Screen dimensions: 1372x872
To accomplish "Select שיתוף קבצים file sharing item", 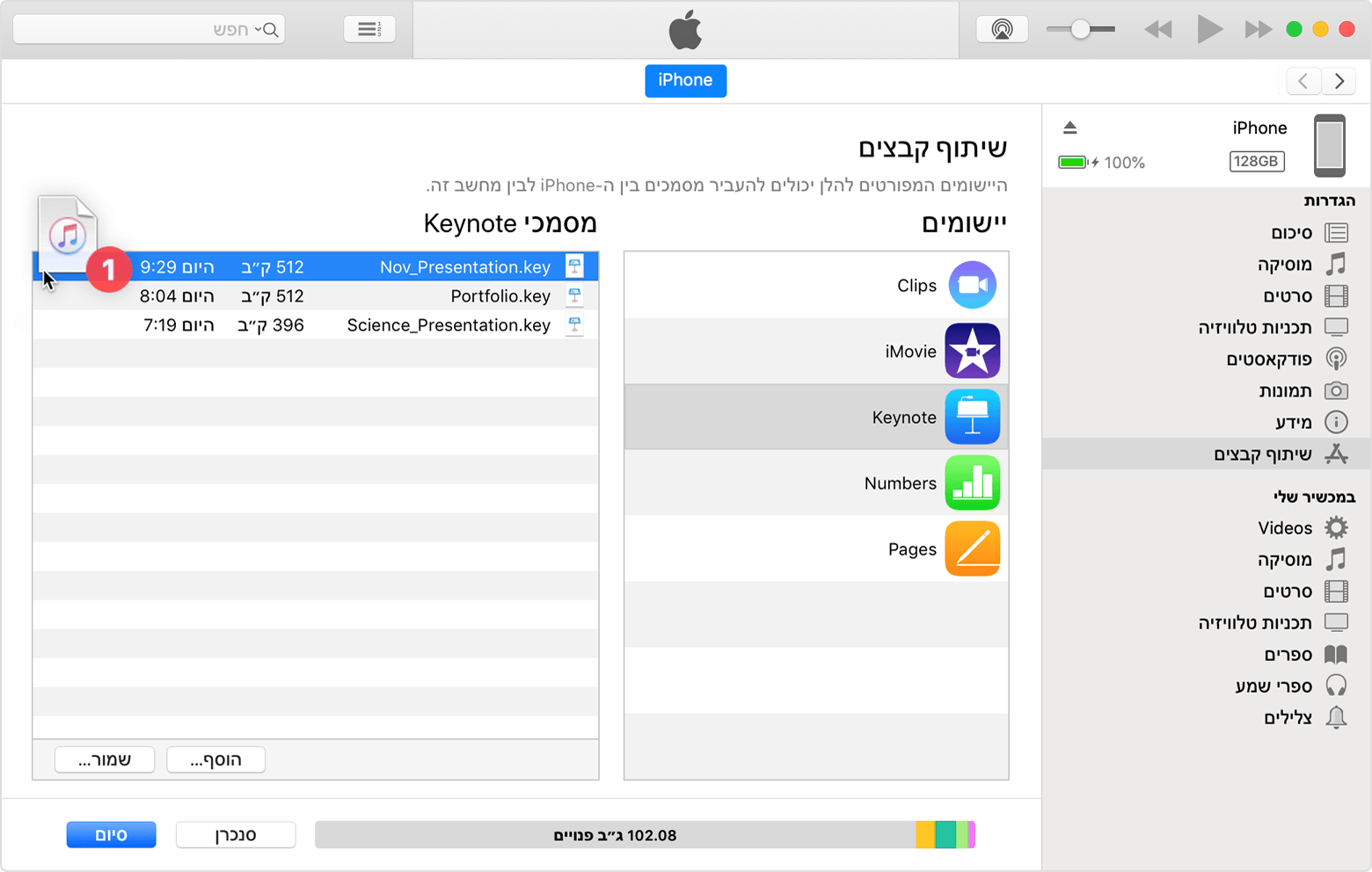I will pos(1207,454).
